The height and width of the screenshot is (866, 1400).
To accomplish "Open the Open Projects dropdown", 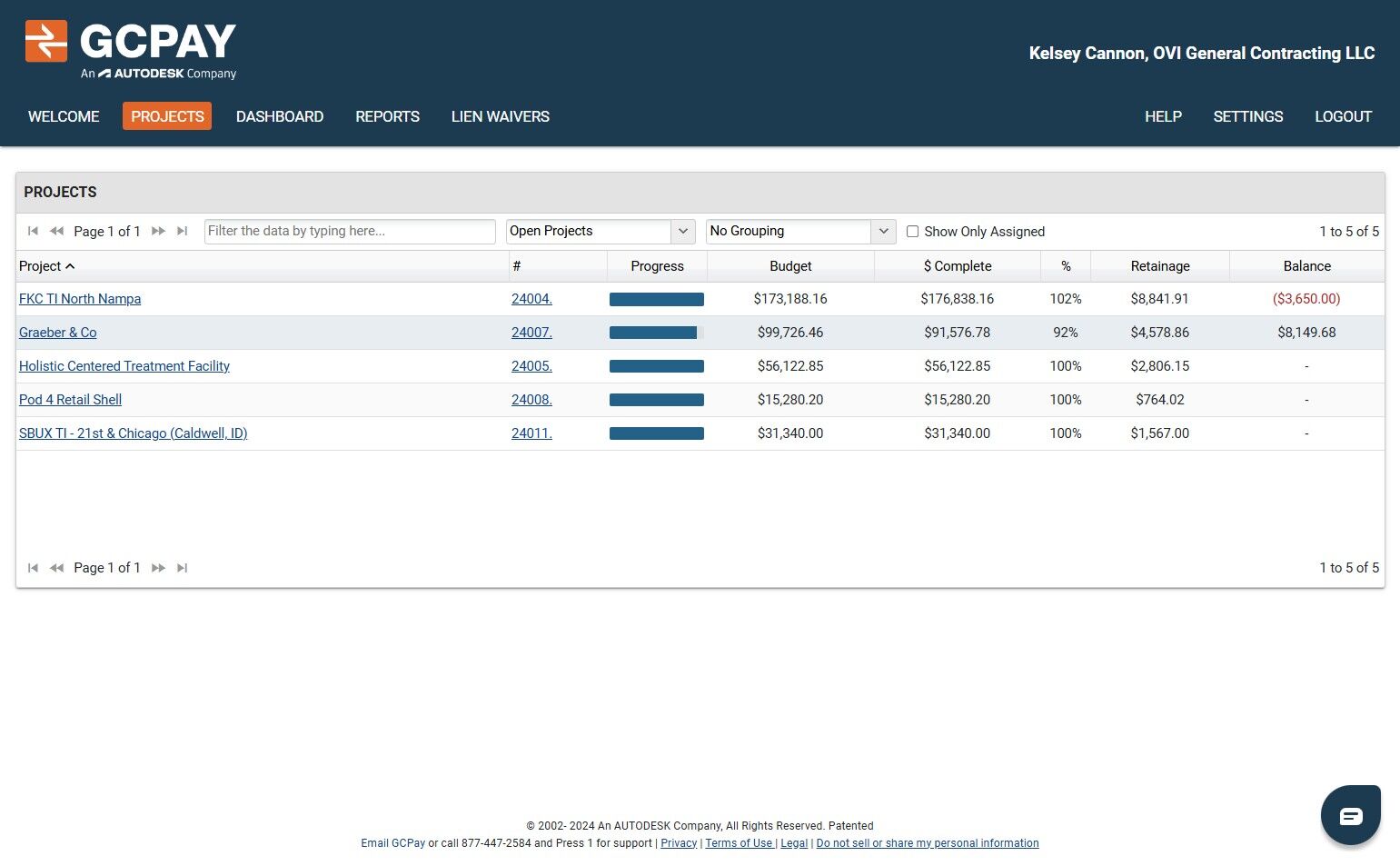I will (600, 231).
